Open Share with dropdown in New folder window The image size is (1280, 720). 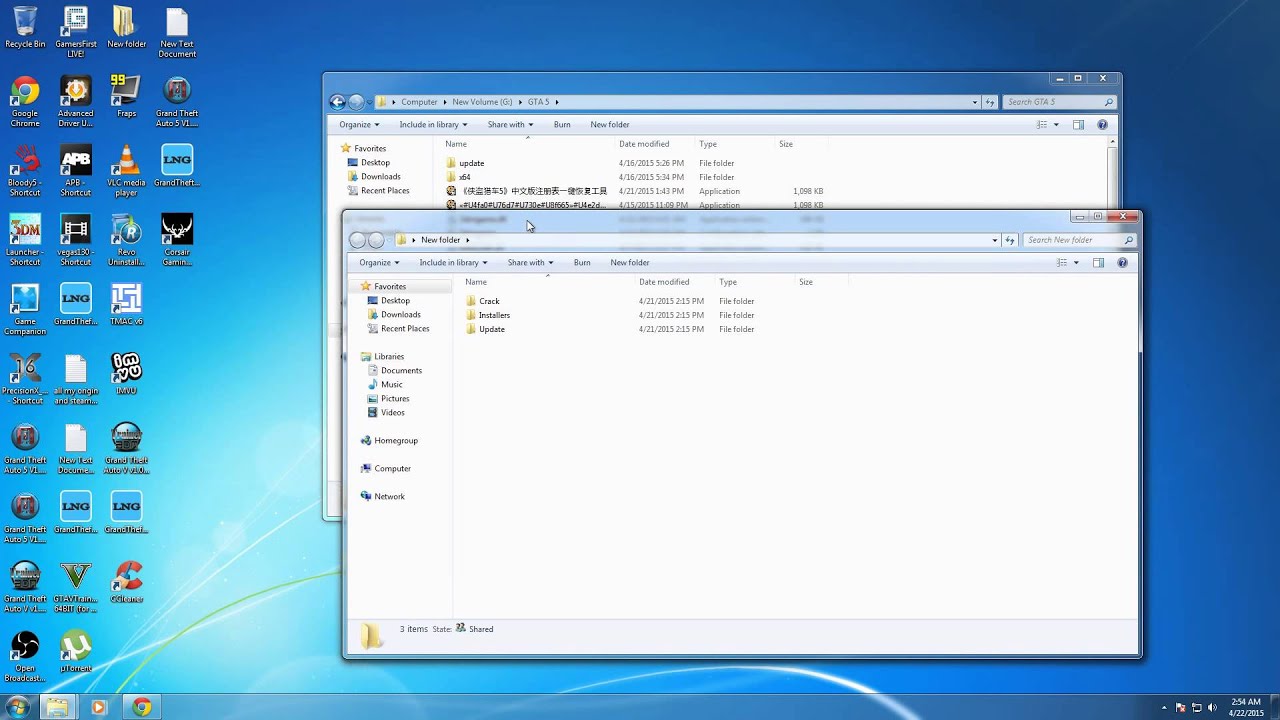pos(530,263)
